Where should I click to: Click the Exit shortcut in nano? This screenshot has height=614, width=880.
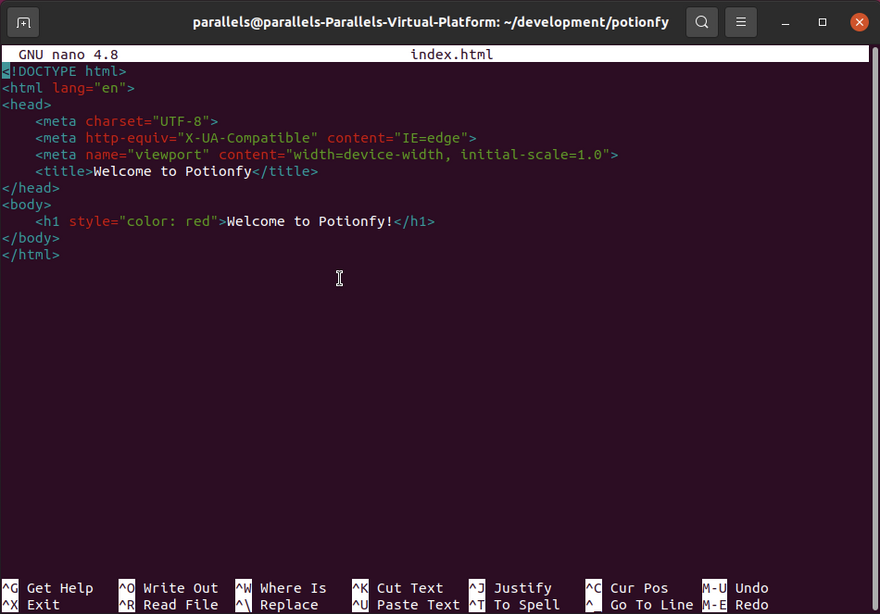click(43, 604)
